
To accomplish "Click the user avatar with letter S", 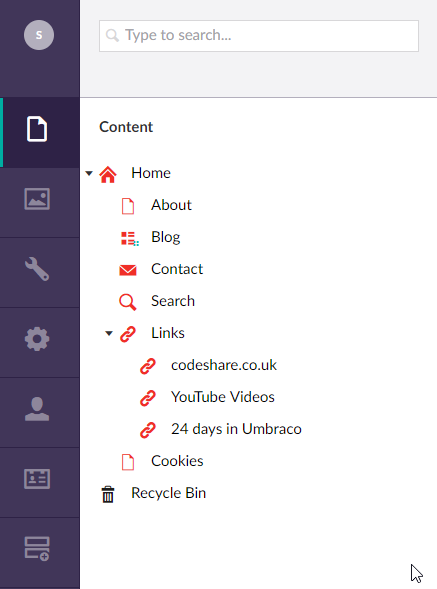I will pyautogui.click(x=39, y=35).
